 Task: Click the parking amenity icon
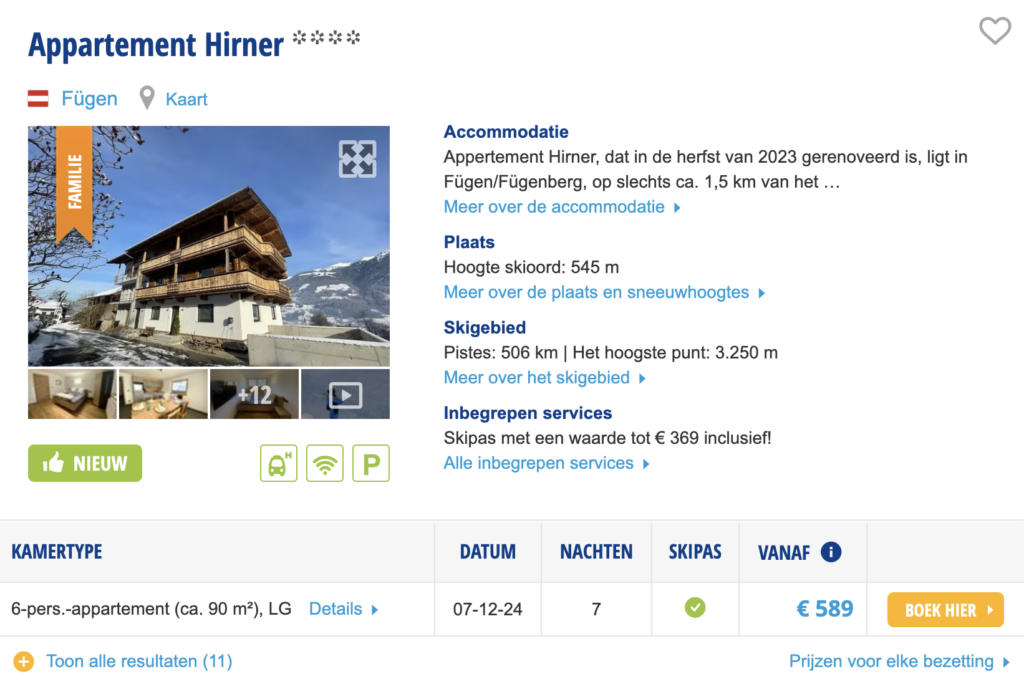tap(371, 463)
